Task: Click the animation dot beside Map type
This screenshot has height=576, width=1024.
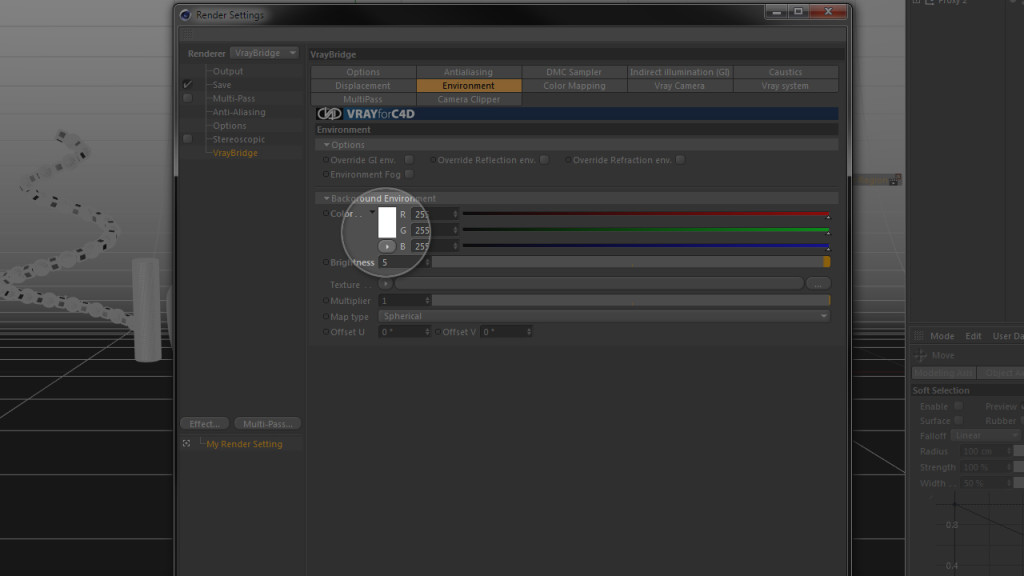Action: (x=325, y=317)
